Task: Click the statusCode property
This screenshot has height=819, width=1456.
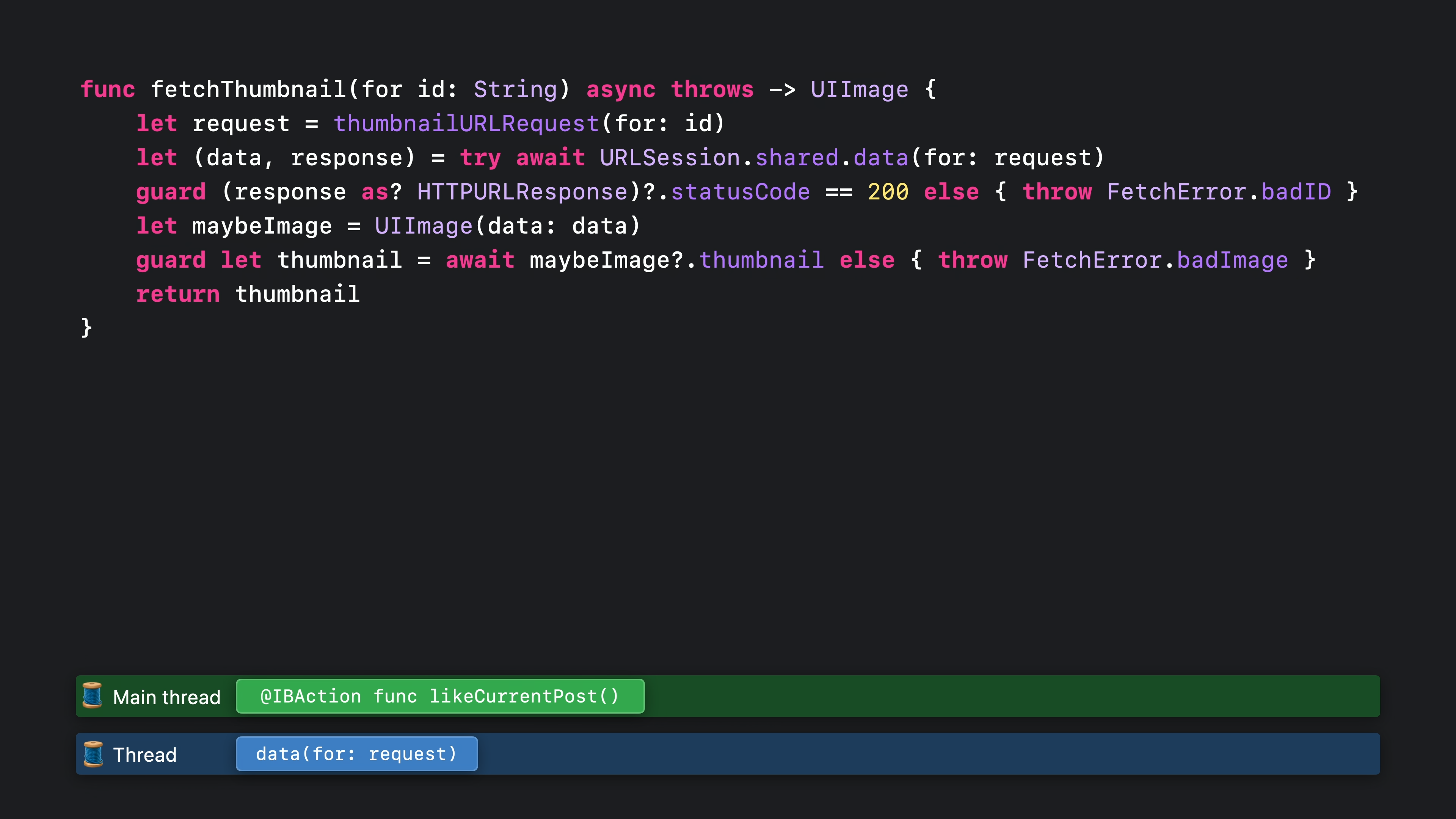Action: 740,192
